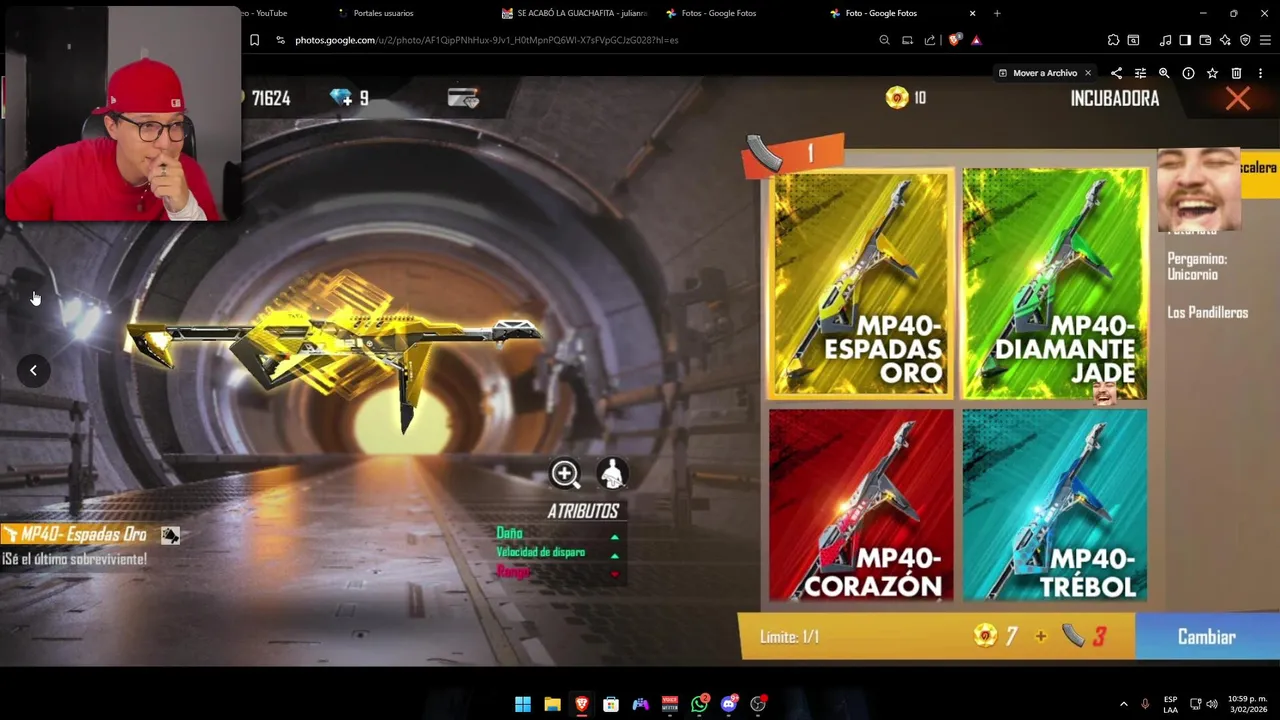Viewport: 1280px width, 720px height.
Task: Click Daño attribute row
Action: click(557, 534)
